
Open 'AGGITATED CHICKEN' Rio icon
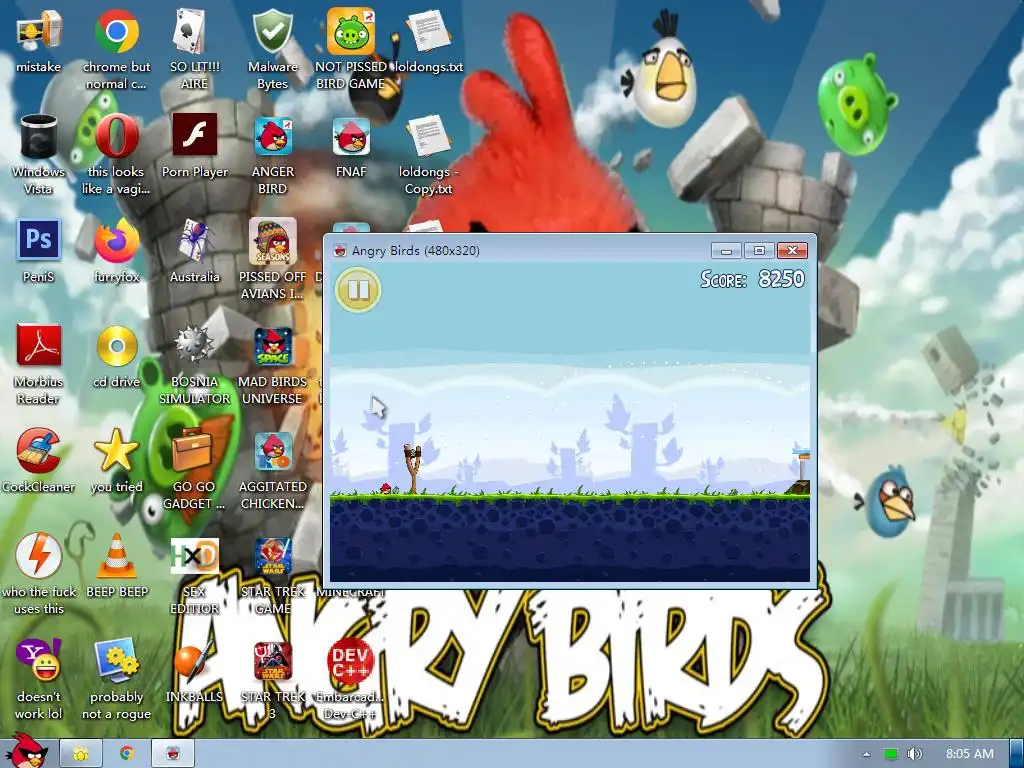pyautogui.click(x=273, y=451)
